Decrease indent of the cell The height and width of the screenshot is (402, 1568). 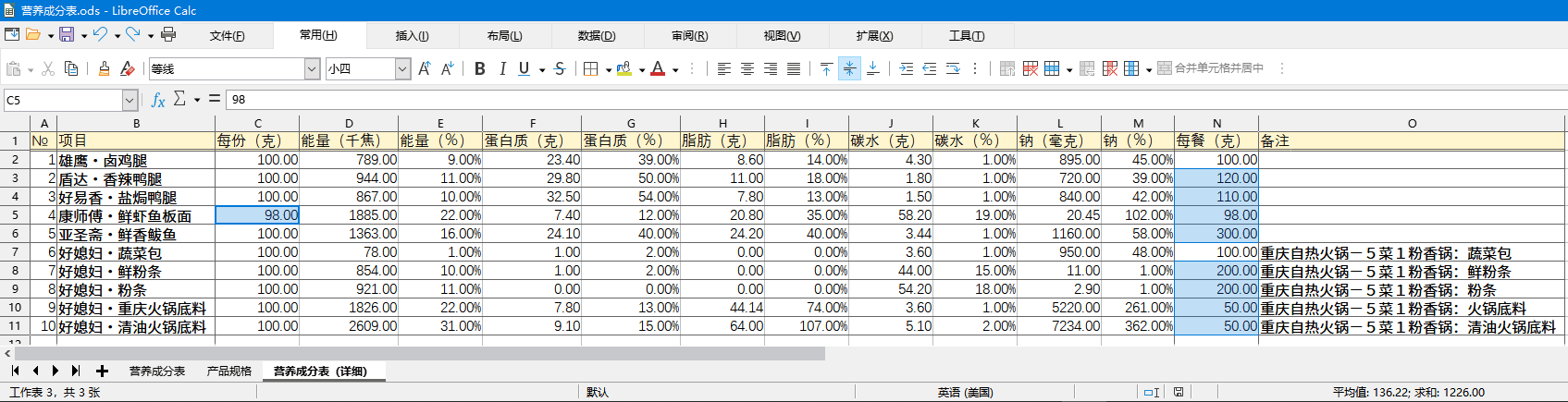(x=930, y=68)
